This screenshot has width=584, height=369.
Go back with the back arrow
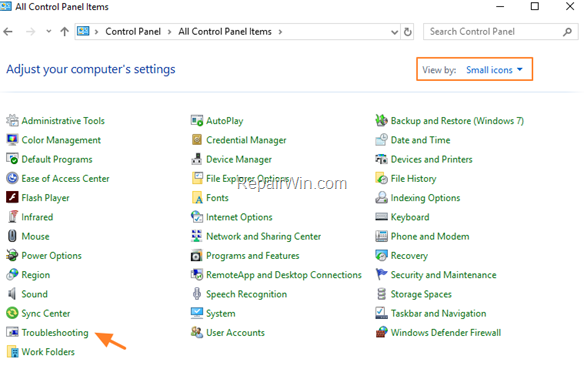coord(8,32)
